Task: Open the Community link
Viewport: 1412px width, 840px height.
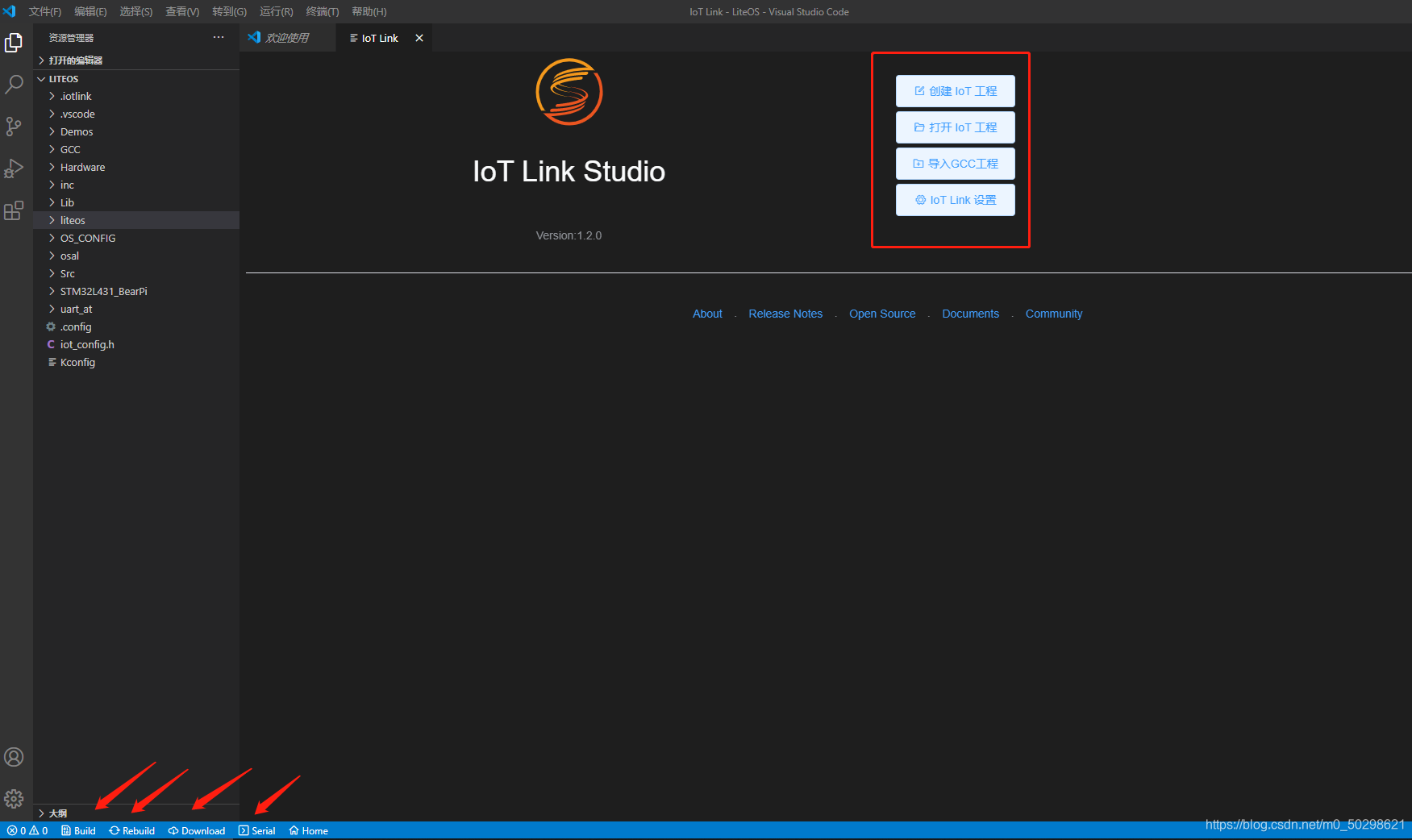Action: pos(1054,314)
